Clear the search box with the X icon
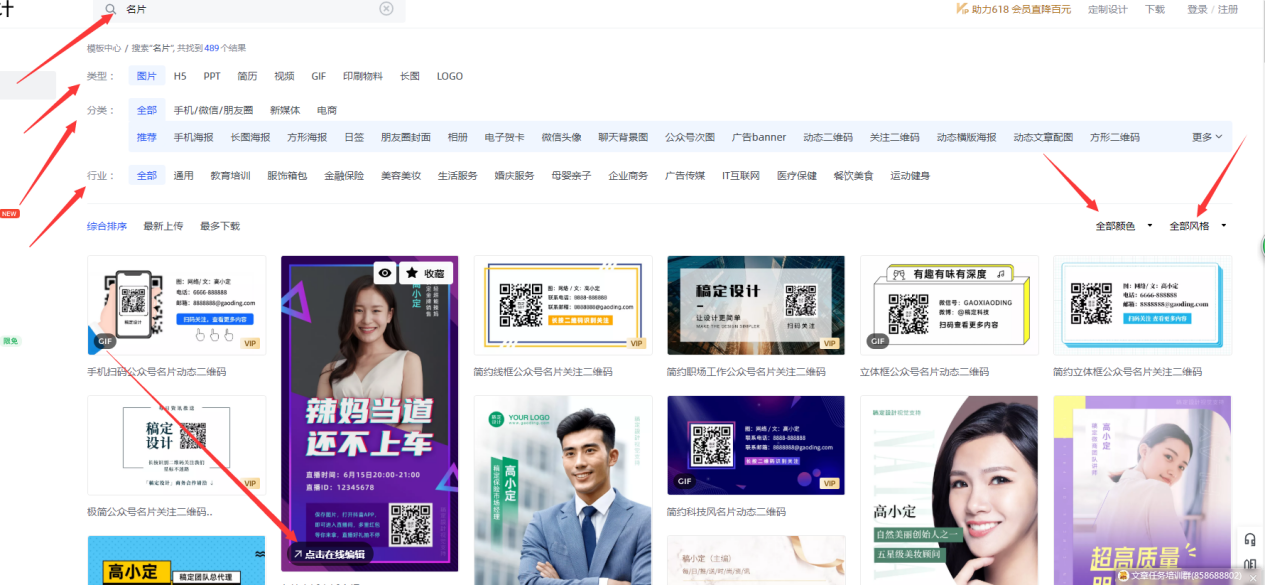This screenshot has width=1265, height=585. (x=386, y=9)
